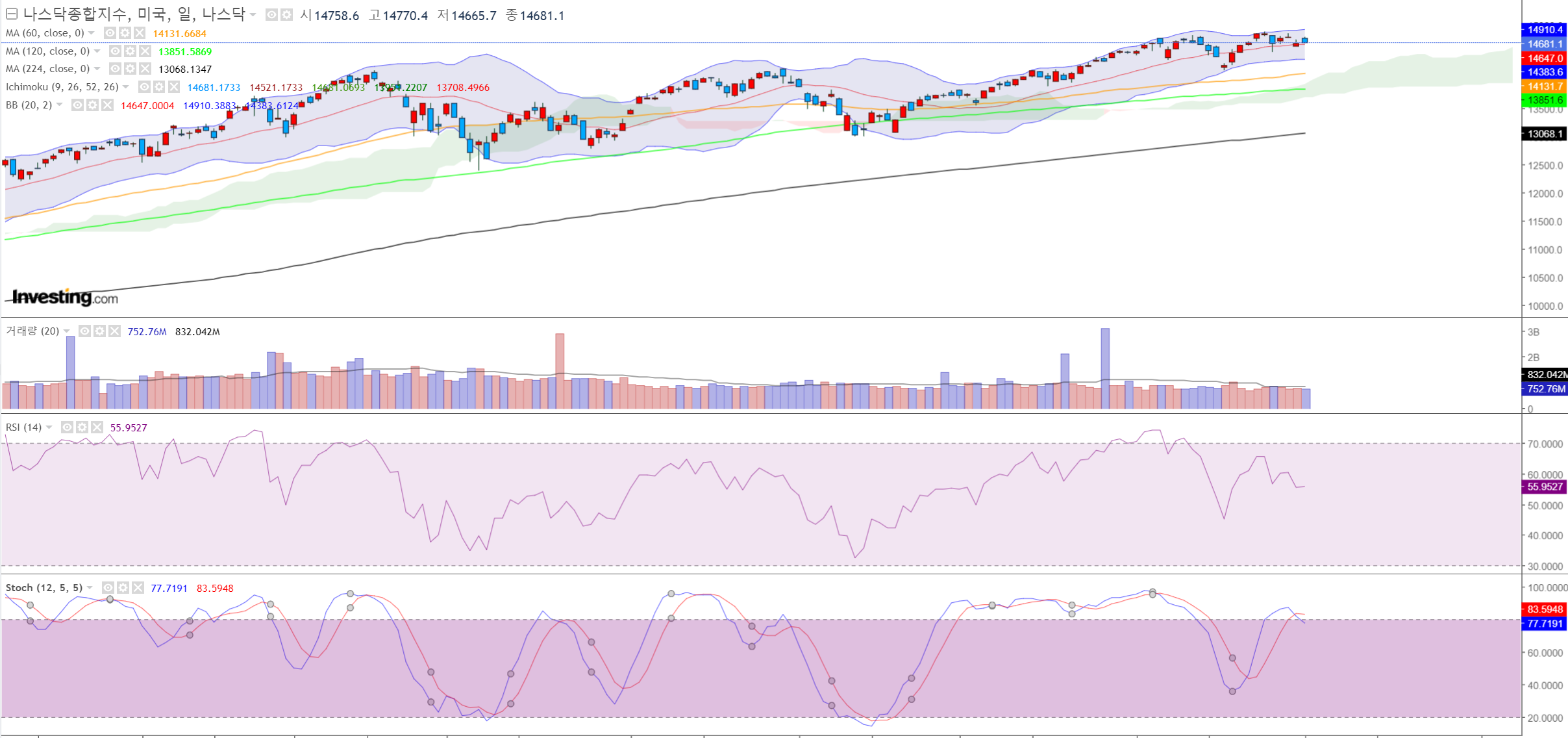This screenshot has height=738, width=1568.
Task: Remove the MA (120, close, 0) indicator
Action: [145, 51]
